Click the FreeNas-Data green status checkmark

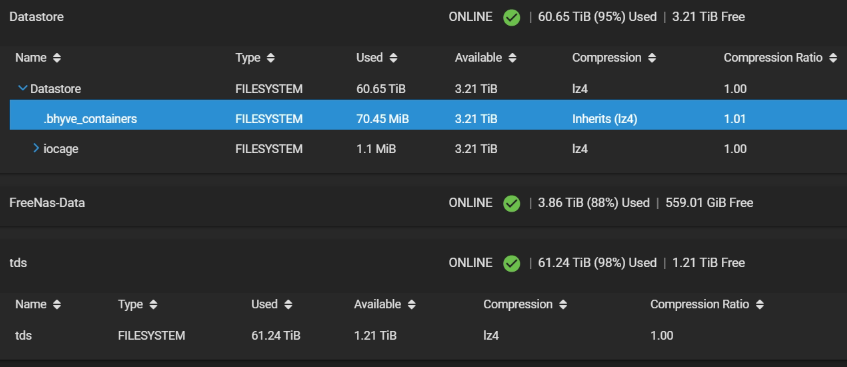pos(512,204)
